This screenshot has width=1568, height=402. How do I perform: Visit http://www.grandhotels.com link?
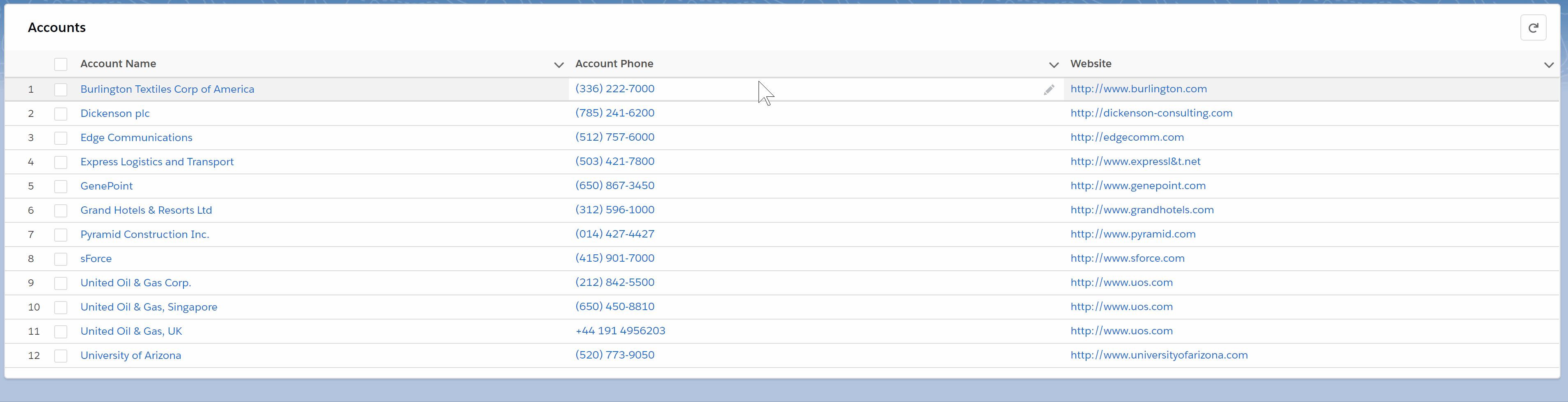coord(1142,210)
